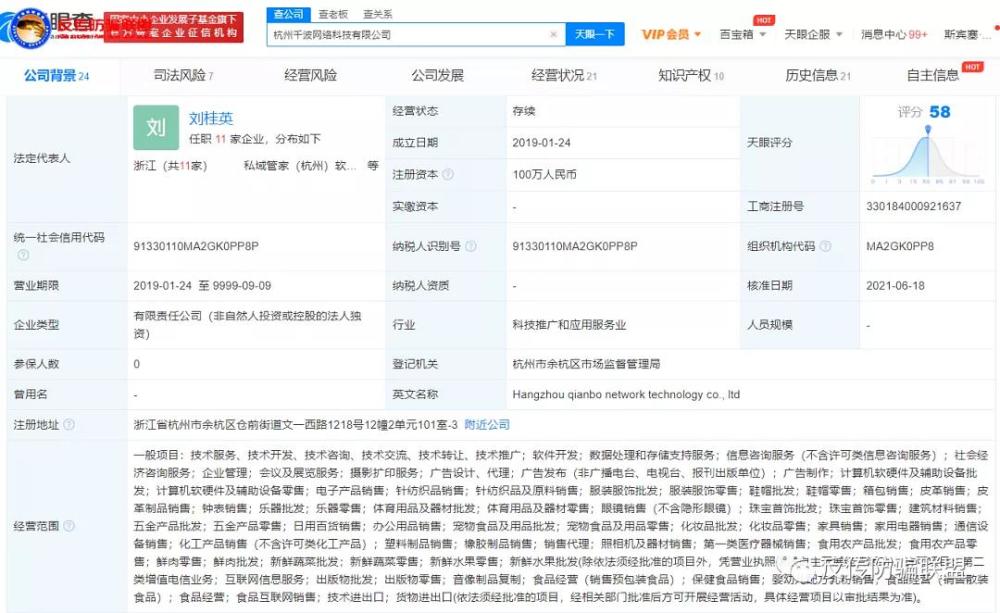Click the 注册地址 help question icon
The height and width of the screenshot is (613, 1000).
click(69, 425)
